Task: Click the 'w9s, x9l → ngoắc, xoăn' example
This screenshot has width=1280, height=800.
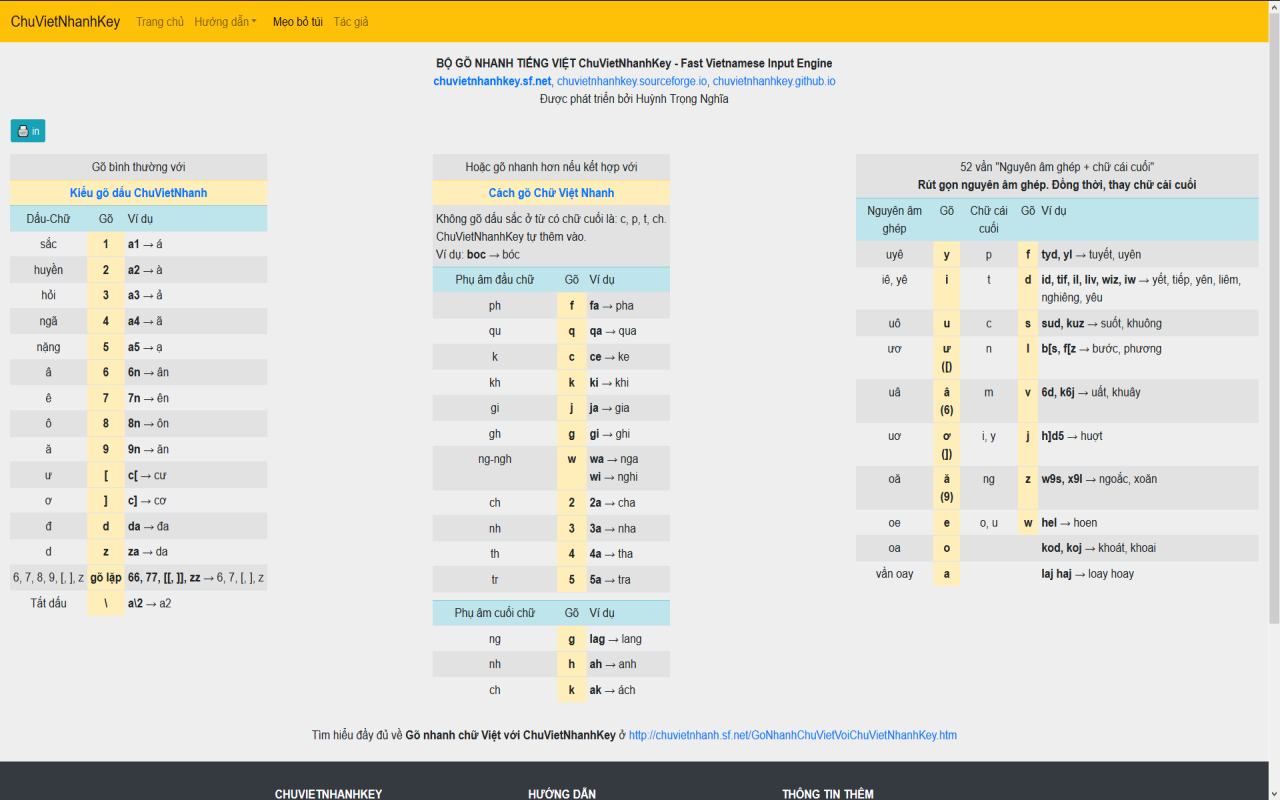Action: pyautogui.click(x=1099, y=479)
